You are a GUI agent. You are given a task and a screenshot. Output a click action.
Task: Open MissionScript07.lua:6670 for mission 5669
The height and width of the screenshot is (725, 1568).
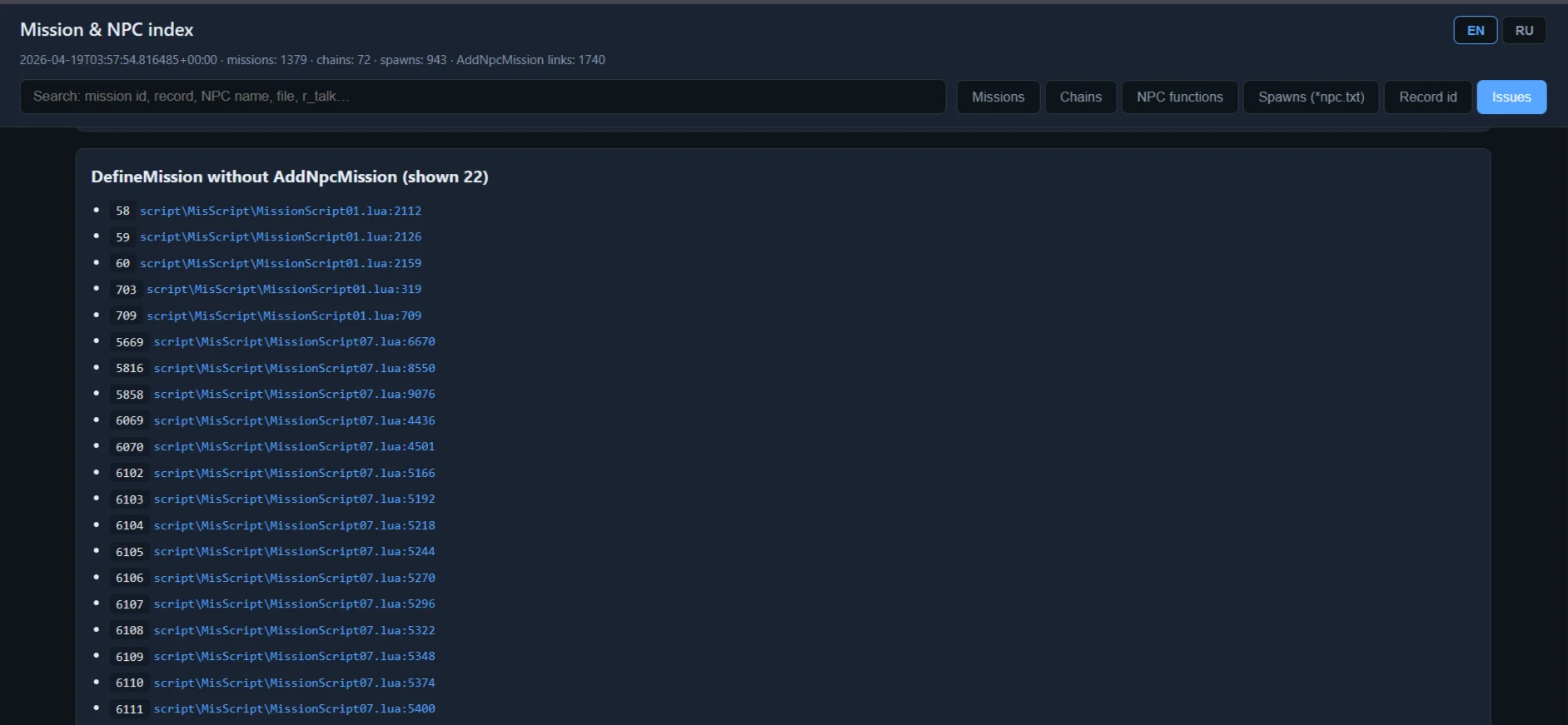tap(294, 342)
